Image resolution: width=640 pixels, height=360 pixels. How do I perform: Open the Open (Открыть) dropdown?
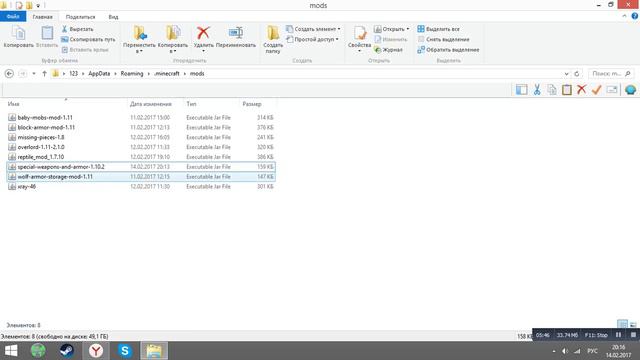[x=392, y=29]
